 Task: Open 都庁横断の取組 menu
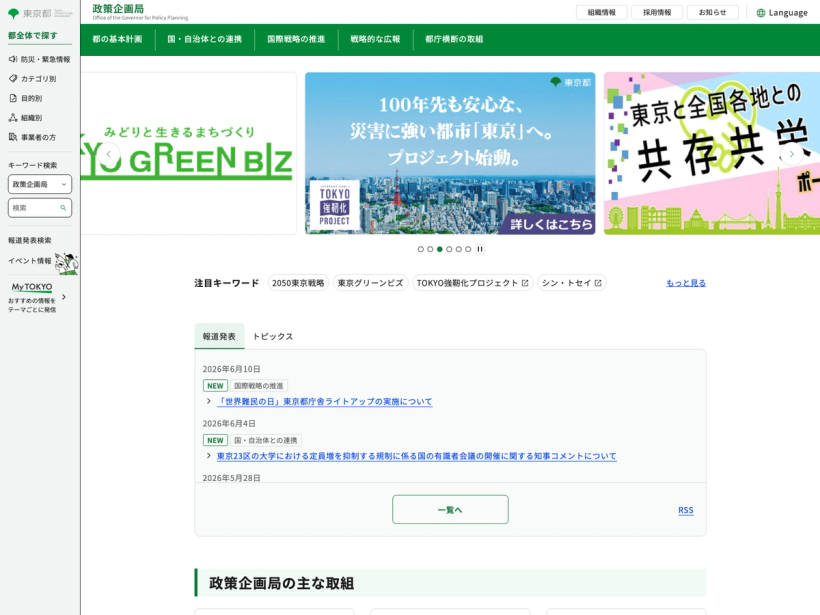tap(454, 39)
